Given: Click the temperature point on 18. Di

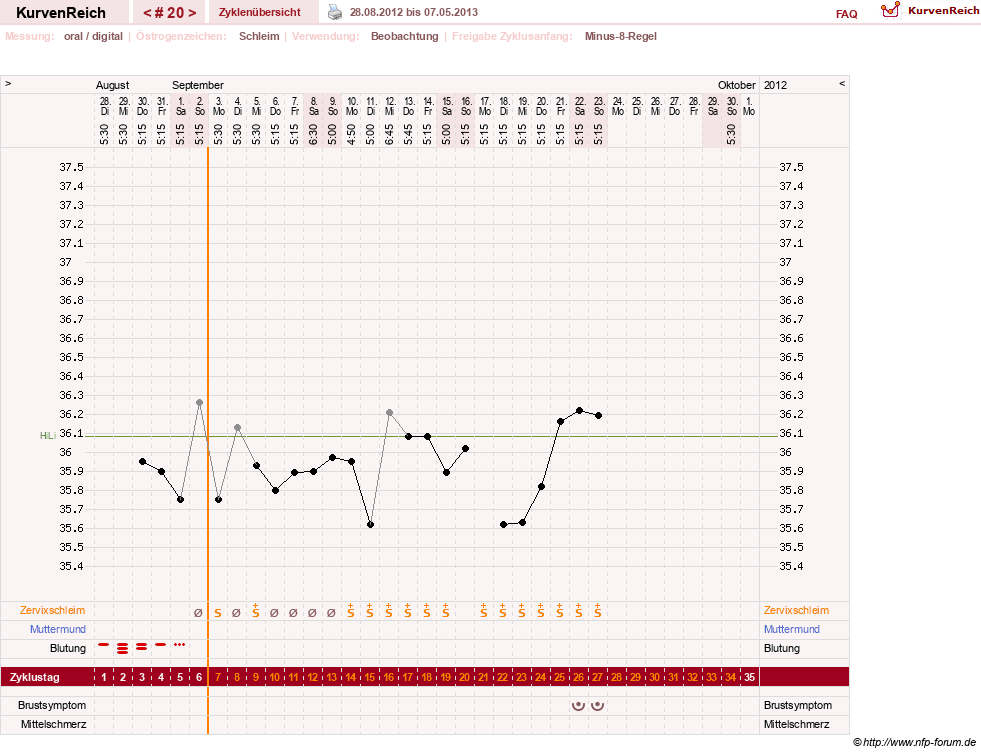Looking at the screenshot, I should 504,524.
